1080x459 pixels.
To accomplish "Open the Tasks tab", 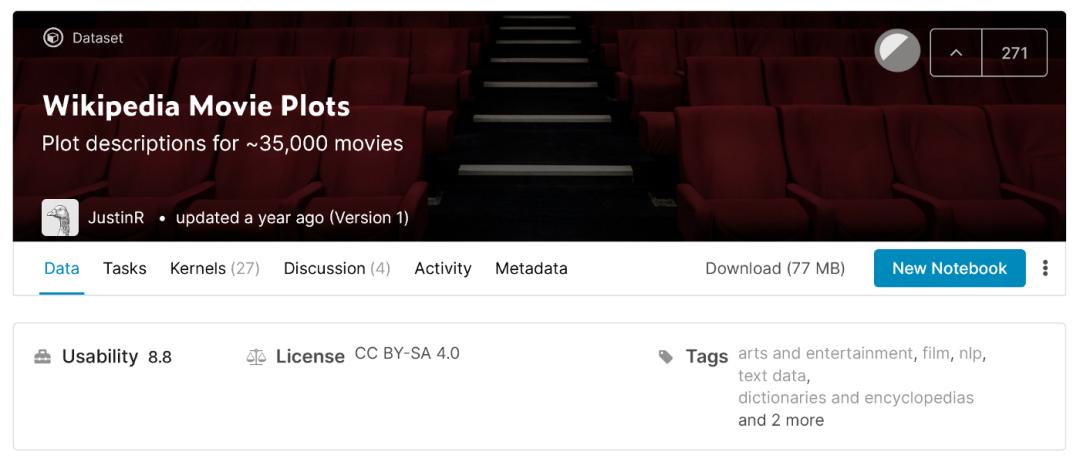I will coord(125,268).
